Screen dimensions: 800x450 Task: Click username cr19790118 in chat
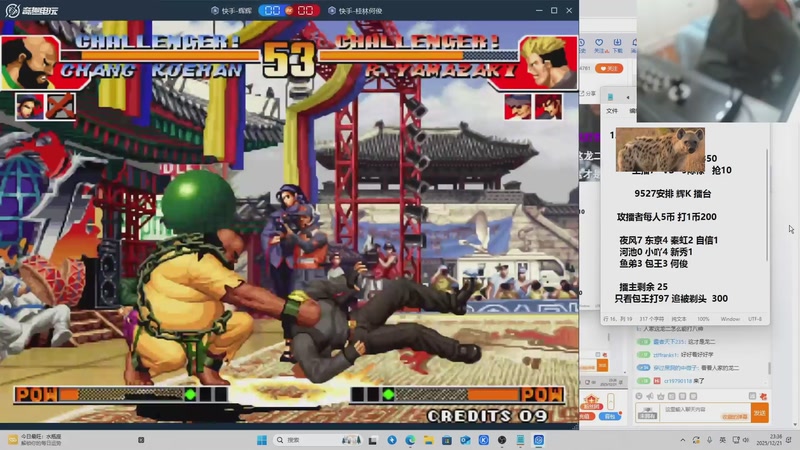tap(678, 381)
